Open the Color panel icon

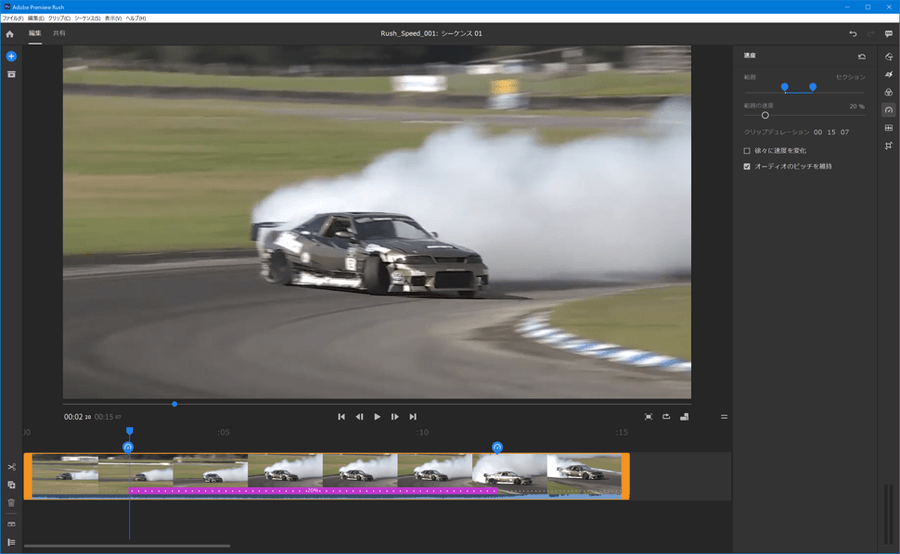888,92
